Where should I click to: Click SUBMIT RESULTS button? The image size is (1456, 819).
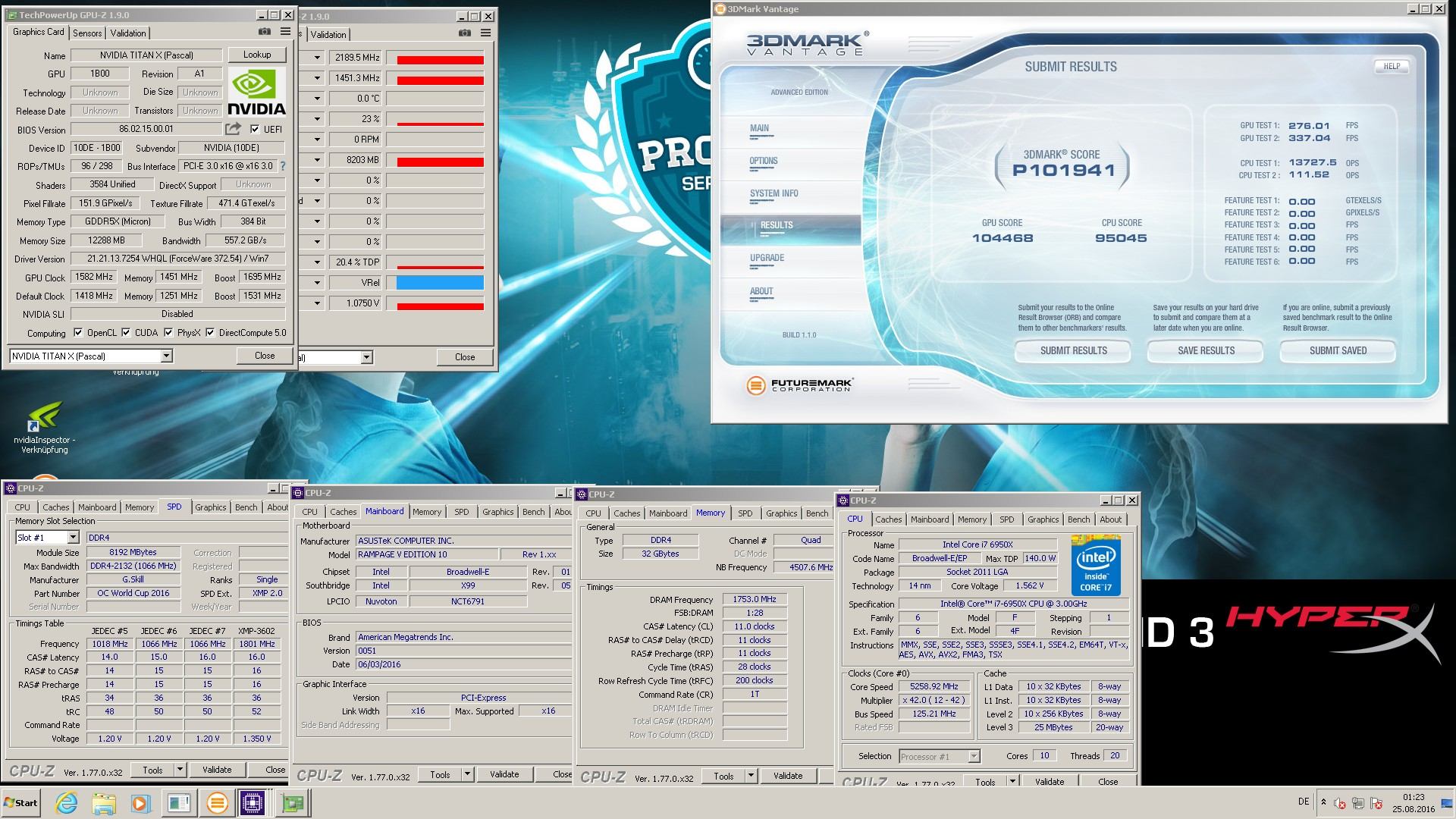pyautogui.click(x=1073, y=350)
